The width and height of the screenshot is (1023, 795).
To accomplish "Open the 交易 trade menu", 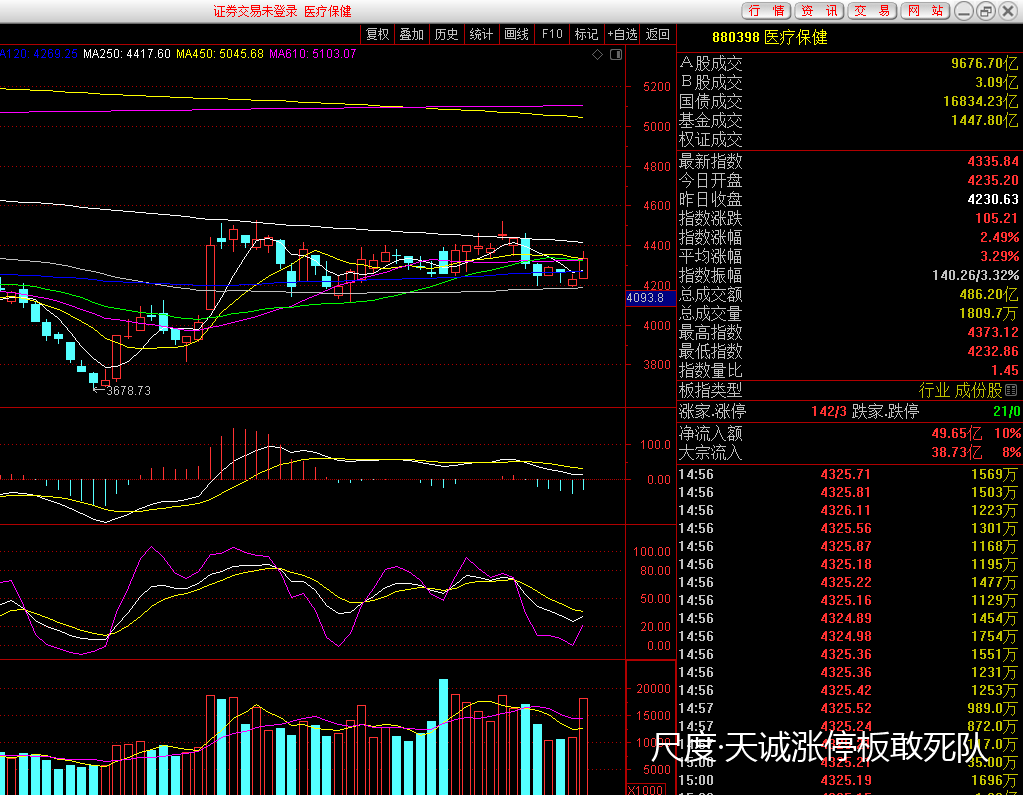I will 872,11.
